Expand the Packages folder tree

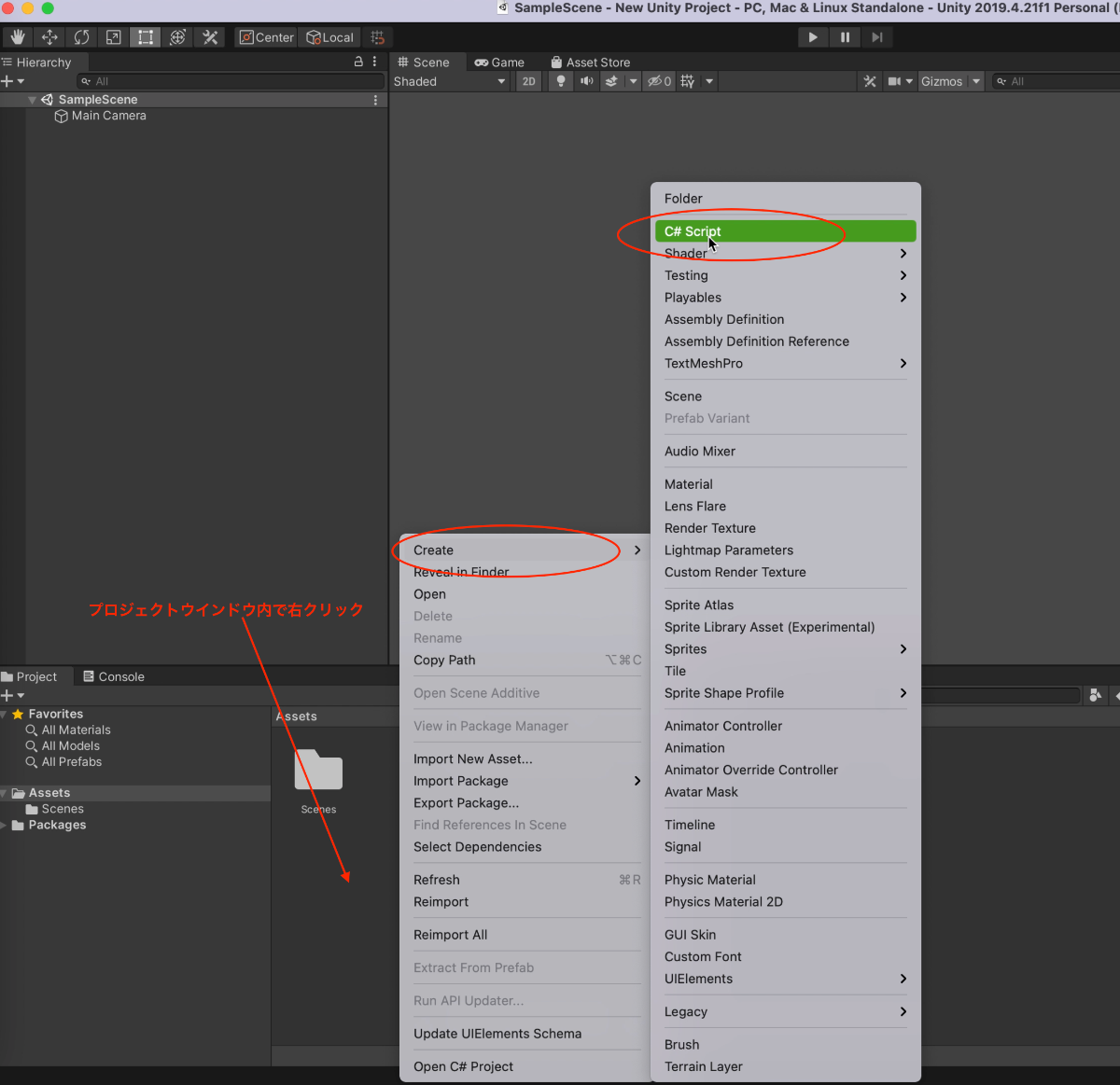4,825
